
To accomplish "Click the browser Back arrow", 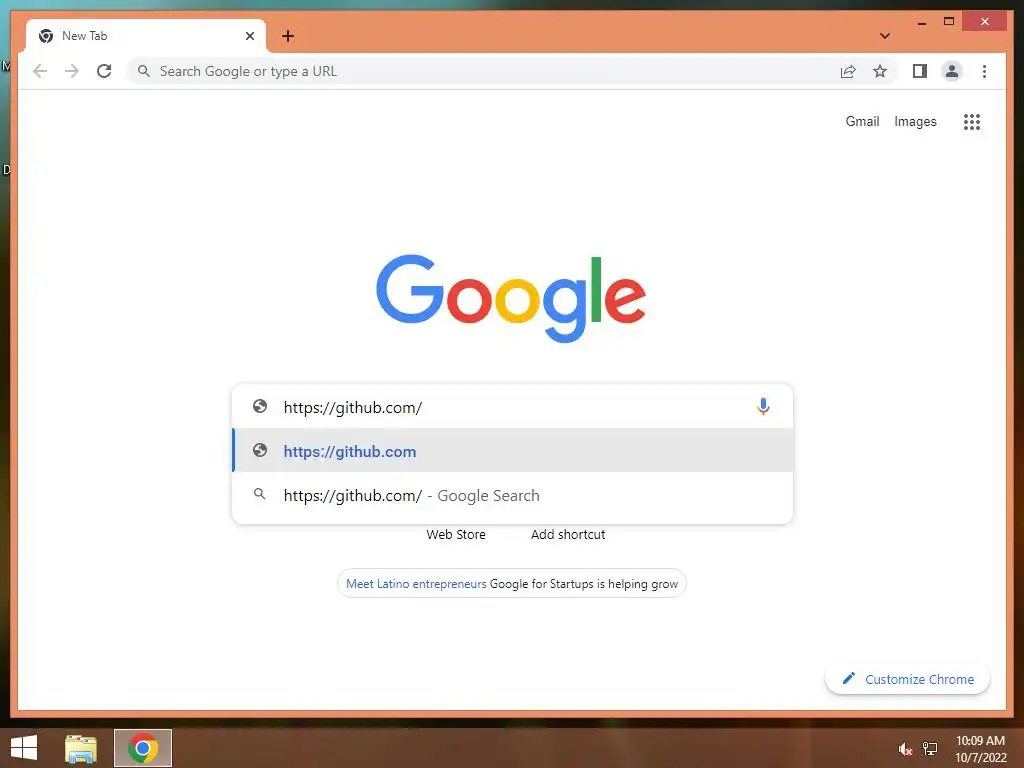I will tap(40, 71).
